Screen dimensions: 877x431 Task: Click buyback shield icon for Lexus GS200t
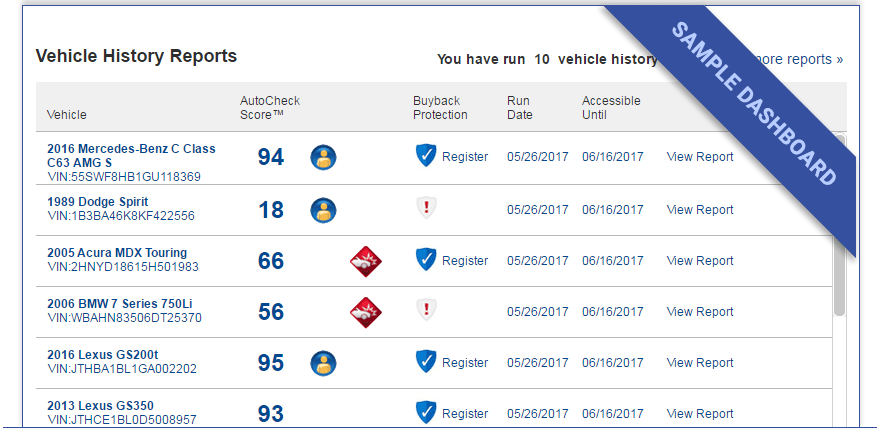pos(426,362)
